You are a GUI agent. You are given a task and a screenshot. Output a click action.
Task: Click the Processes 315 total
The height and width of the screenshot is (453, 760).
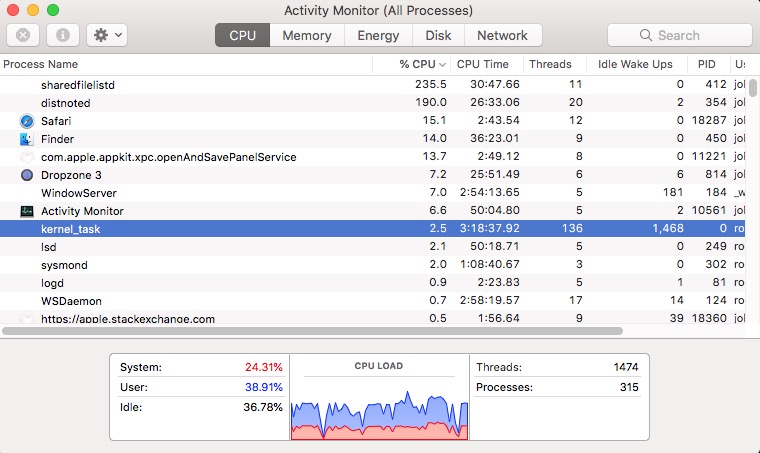(x=629, y=387)
